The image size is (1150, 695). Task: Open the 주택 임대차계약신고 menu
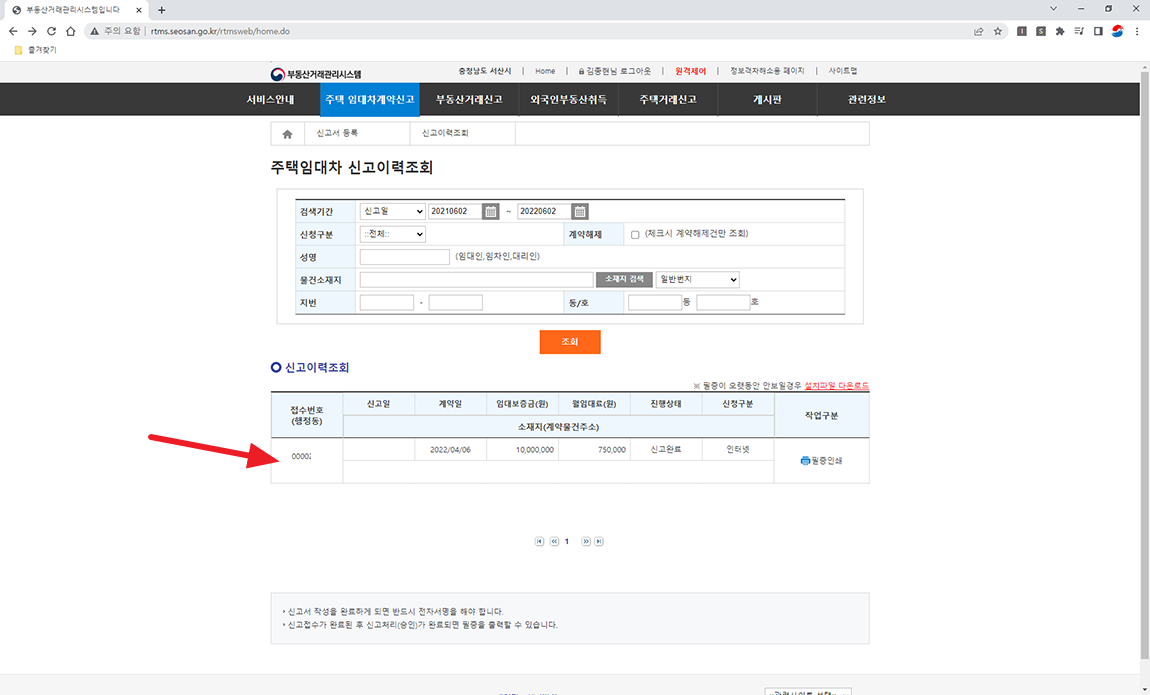click(370, 100)
